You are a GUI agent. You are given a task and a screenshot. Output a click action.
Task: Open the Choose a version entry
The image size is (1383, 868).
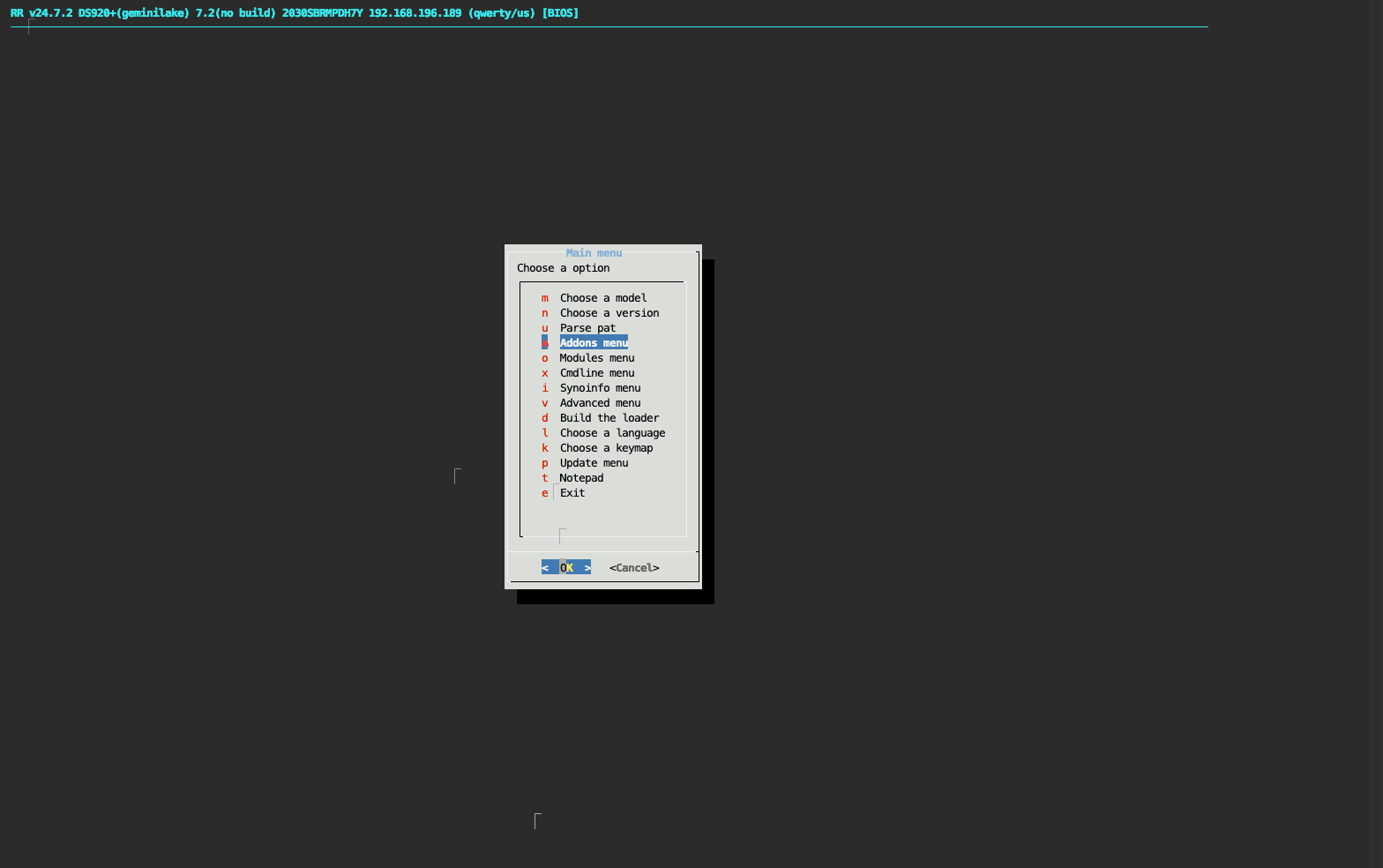click(609, 313)
